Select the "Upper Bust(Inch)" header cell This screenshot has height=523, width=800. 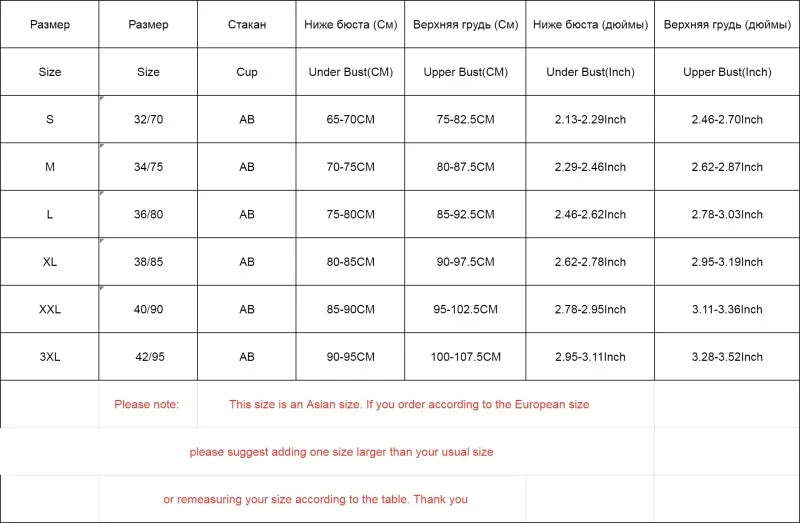pos(727,72)
